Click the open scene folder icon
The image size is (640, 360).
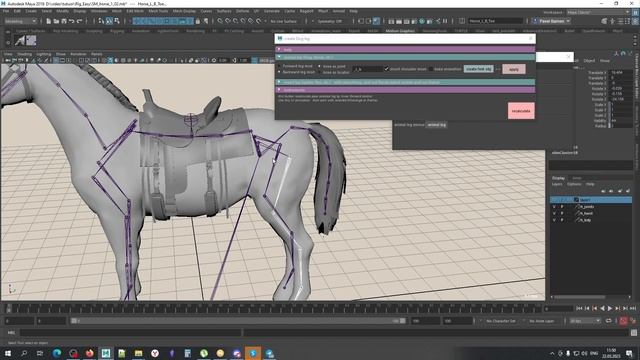tap(56, 21)
